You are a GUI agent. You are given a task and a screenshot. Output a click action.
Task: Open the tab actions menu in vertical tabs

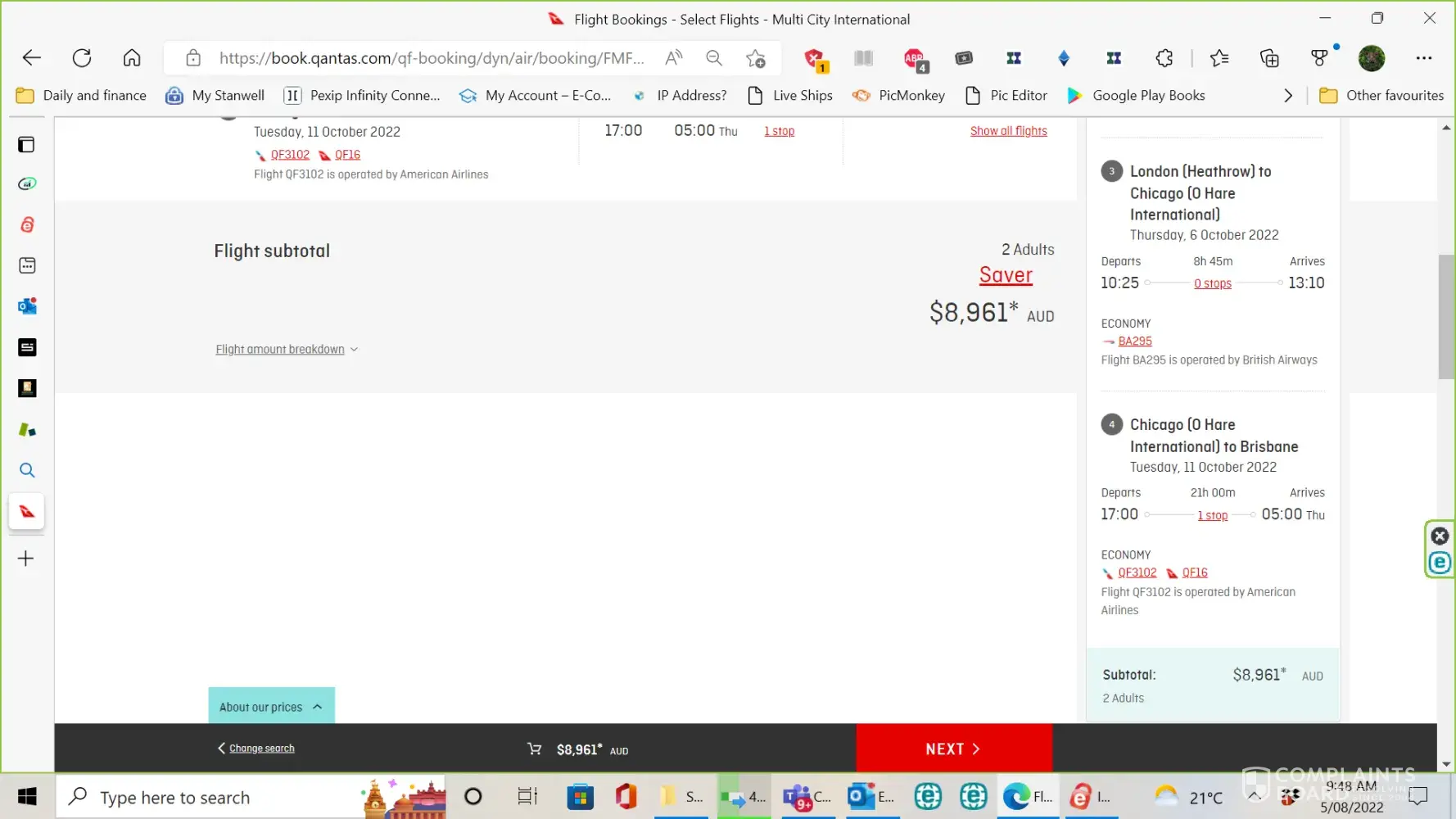pyautogui.click(x=27, y=145)
